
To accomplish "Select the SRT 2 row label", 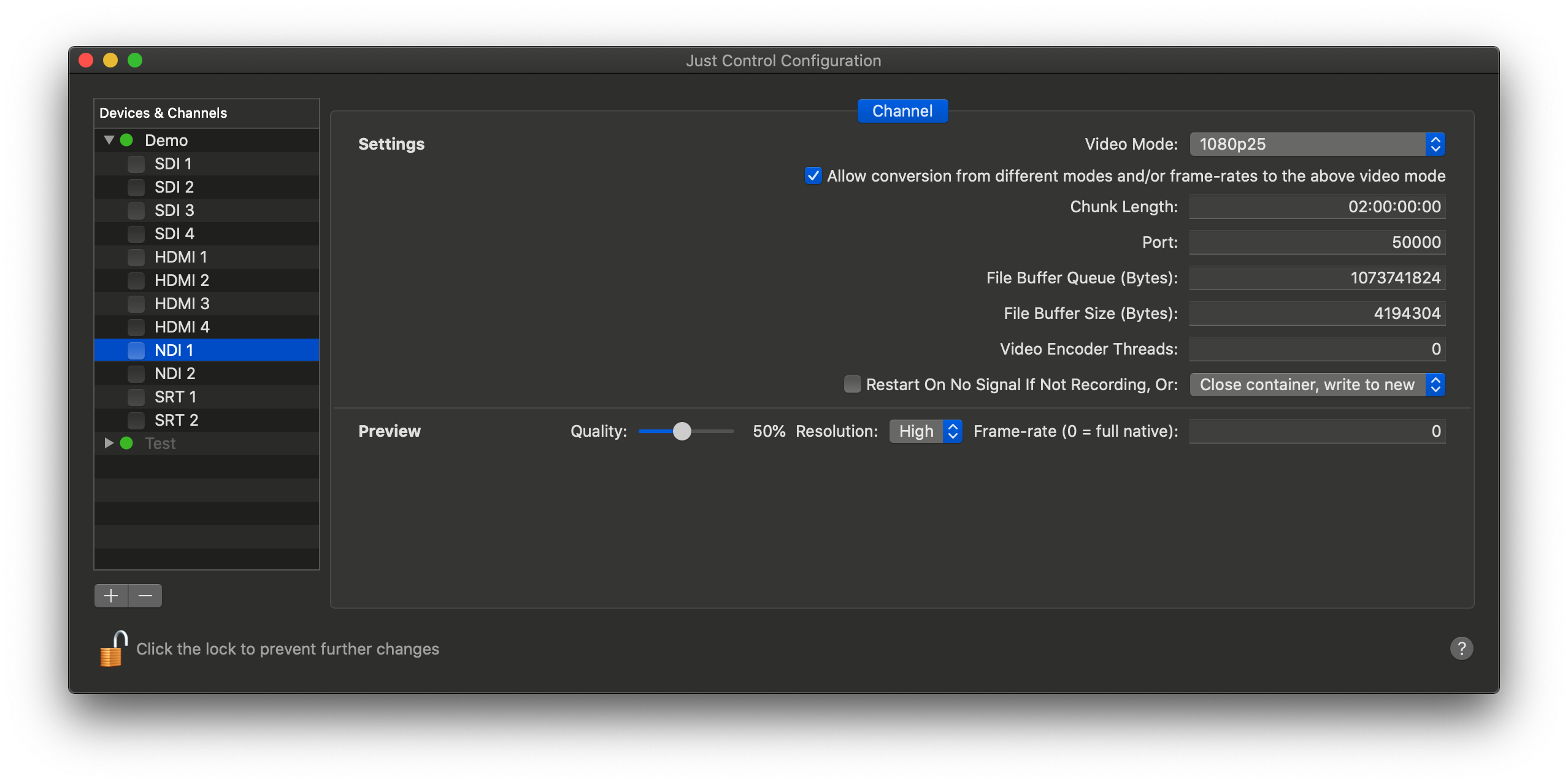I will click(176, 420).
